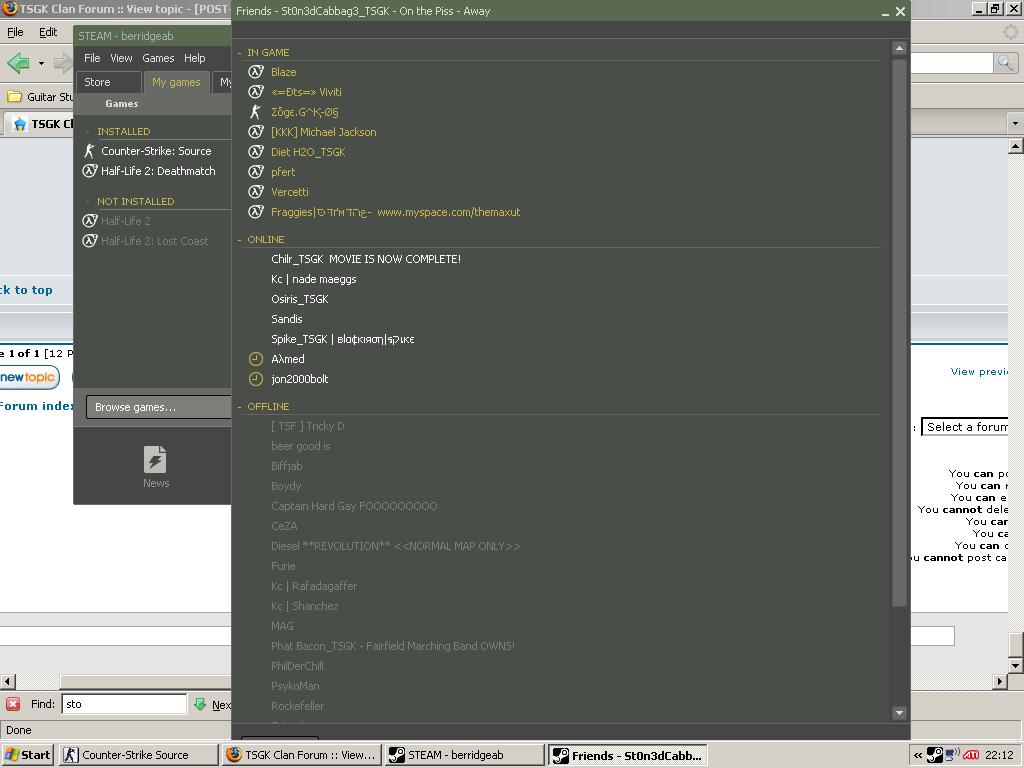Screen dimensions: 1024x768
Task: Open the News icon in Steam
Action: [x=155, y=467]
